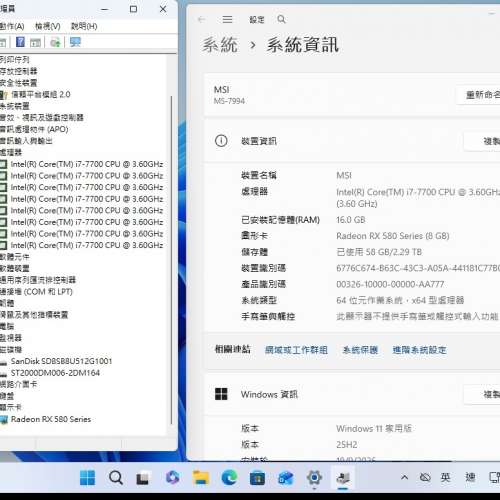Click the MS-7994 model text
Screen dimensions: 500x500
point(229,101)
